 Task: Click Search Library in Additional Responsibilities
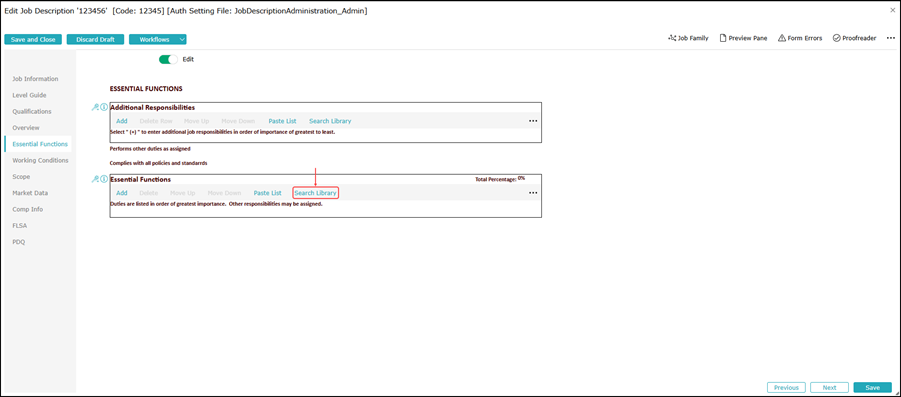click(x=330, y=121)
